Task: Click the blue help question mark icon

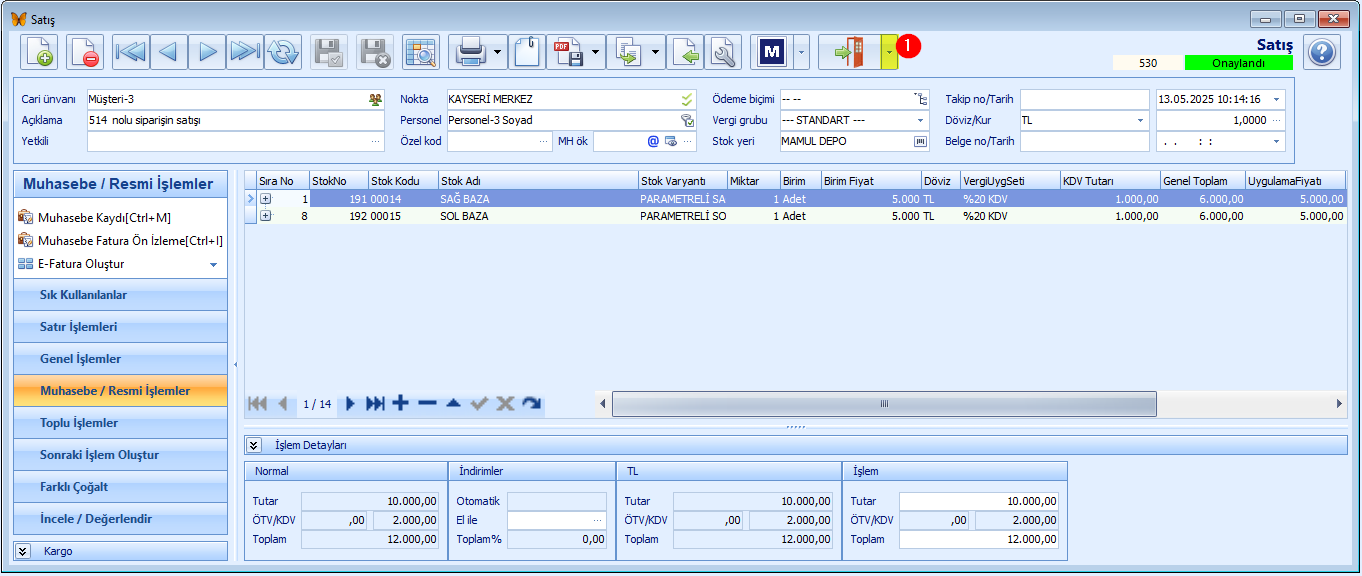Action: pyautogui.click(x=1322, y=52)
